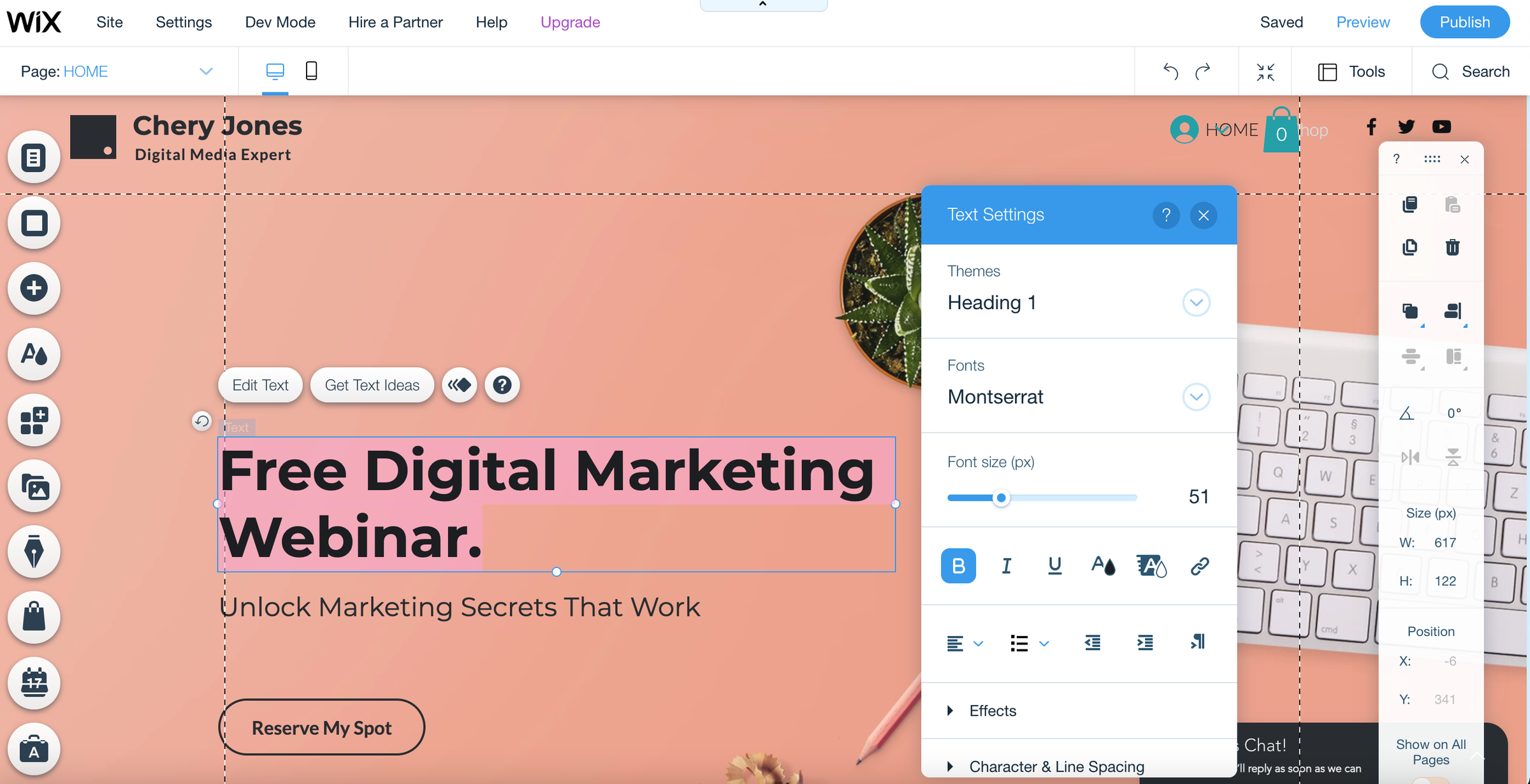The width and height of the screenshot is (1530, 784).
Task: Delete the selected element via trash icon
Action: [1453, 247]
